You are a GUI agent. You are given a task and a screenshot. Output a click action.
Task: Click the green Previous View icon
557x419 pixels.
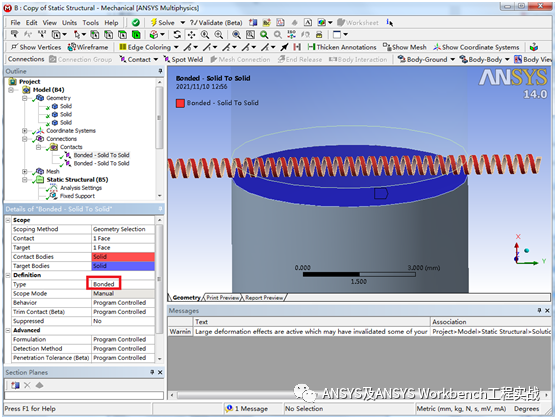pyautogui.click(x=264, y=35)
